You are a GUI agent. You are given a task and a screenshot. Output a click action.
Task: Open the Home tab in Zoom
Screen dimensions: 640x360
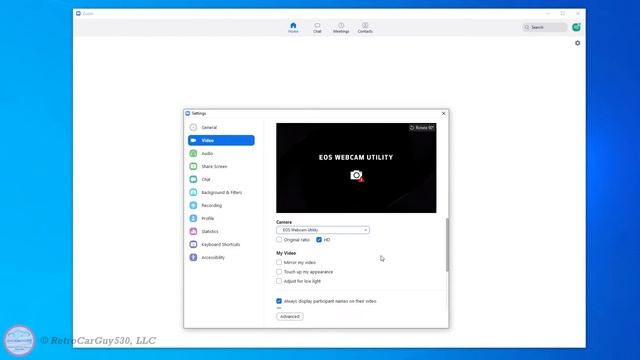click(x=293, y=28)
